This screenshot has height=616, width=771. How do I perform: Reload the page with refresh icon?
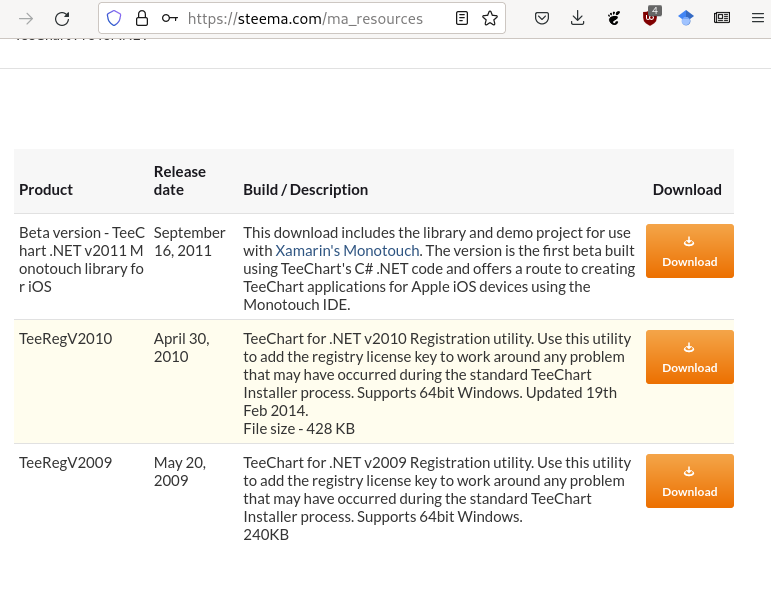(62, 19)
